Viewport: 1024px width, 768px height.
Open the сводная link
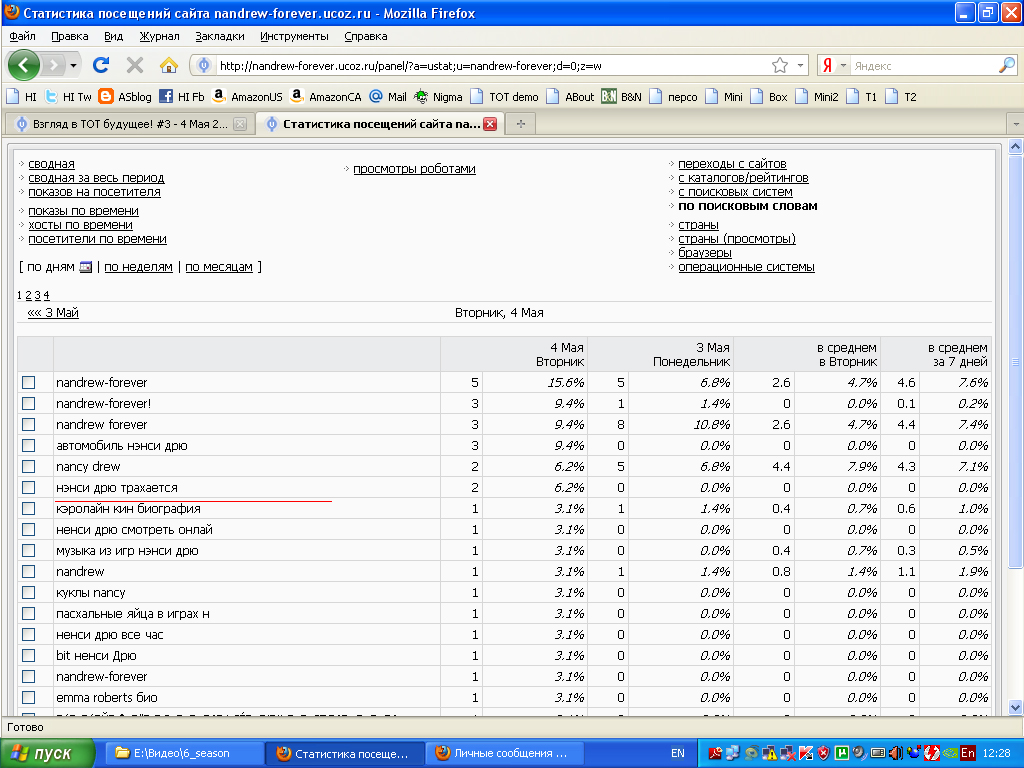[52, 164]
